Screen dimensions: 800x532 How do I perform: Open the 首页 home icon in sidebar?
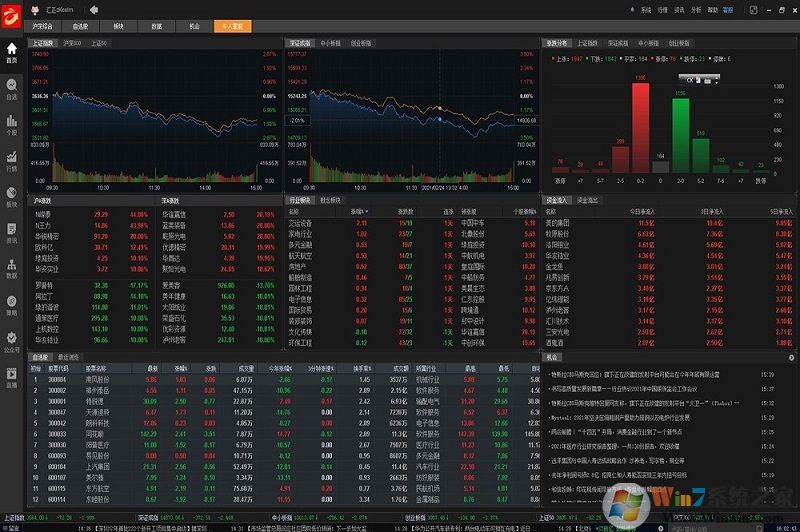11,53
